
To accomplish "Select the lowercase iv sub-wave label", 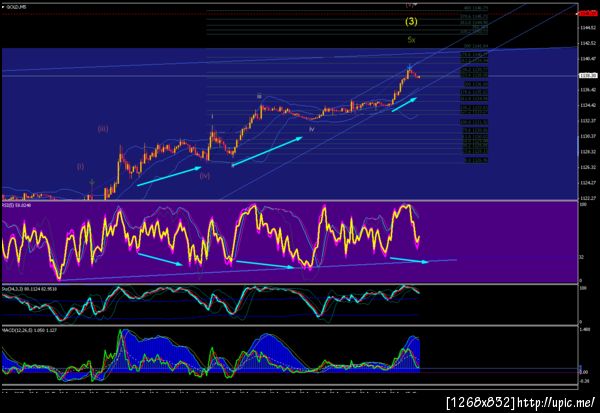I will 311,129.
